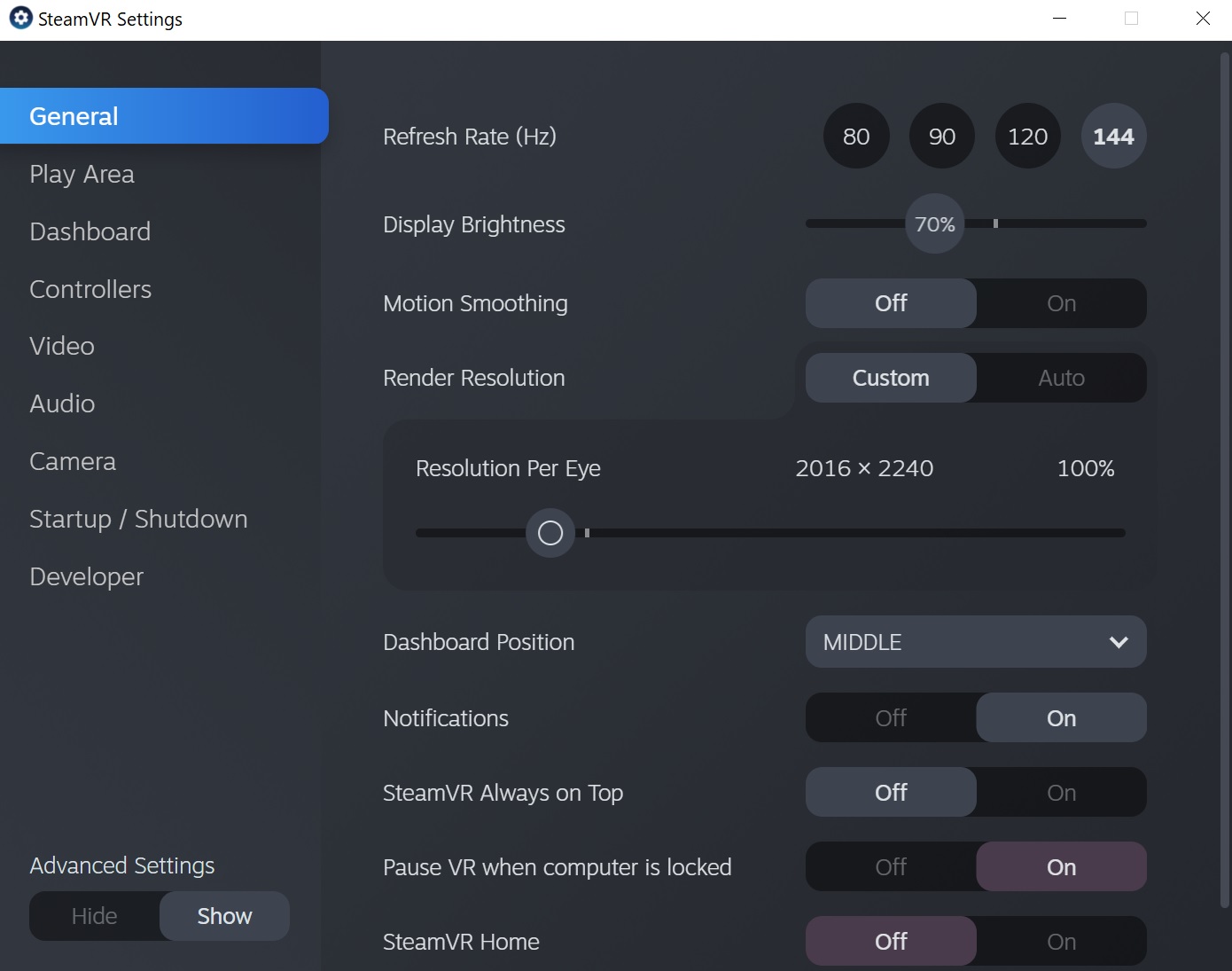Minimize the SteamVR Settings window
The height and width of the screenshot is (971, 1232).
pos(1059,19)
